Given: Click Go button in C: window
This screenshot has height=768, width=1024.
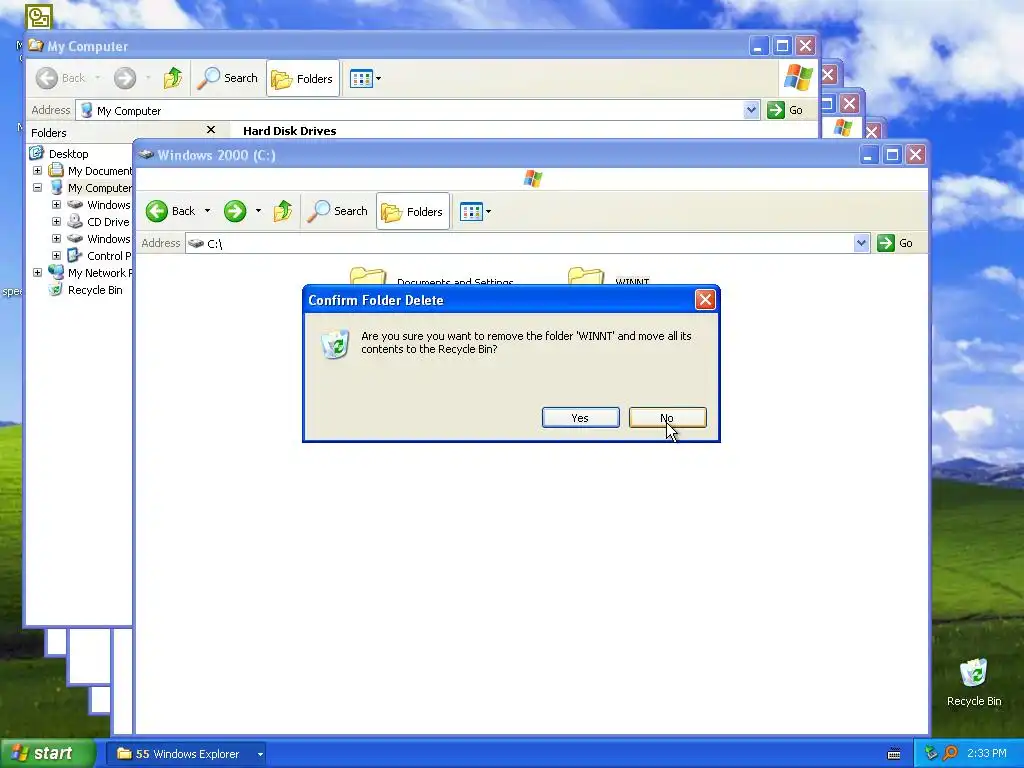Looking at the screenshot, I should point(895,243).
